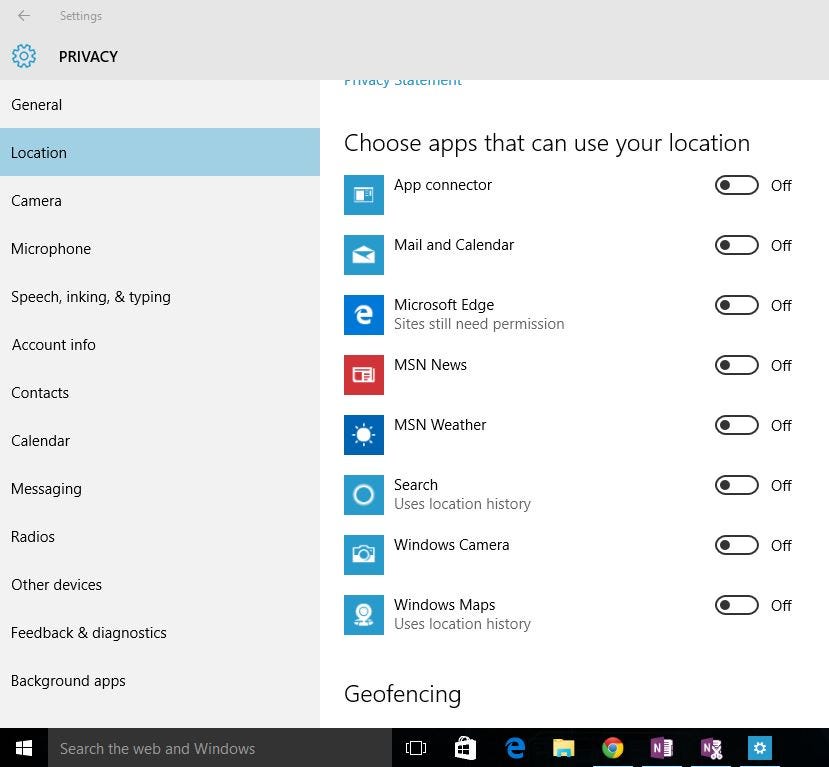
Task: Open Other devices settings
Action: click(160, 585)
